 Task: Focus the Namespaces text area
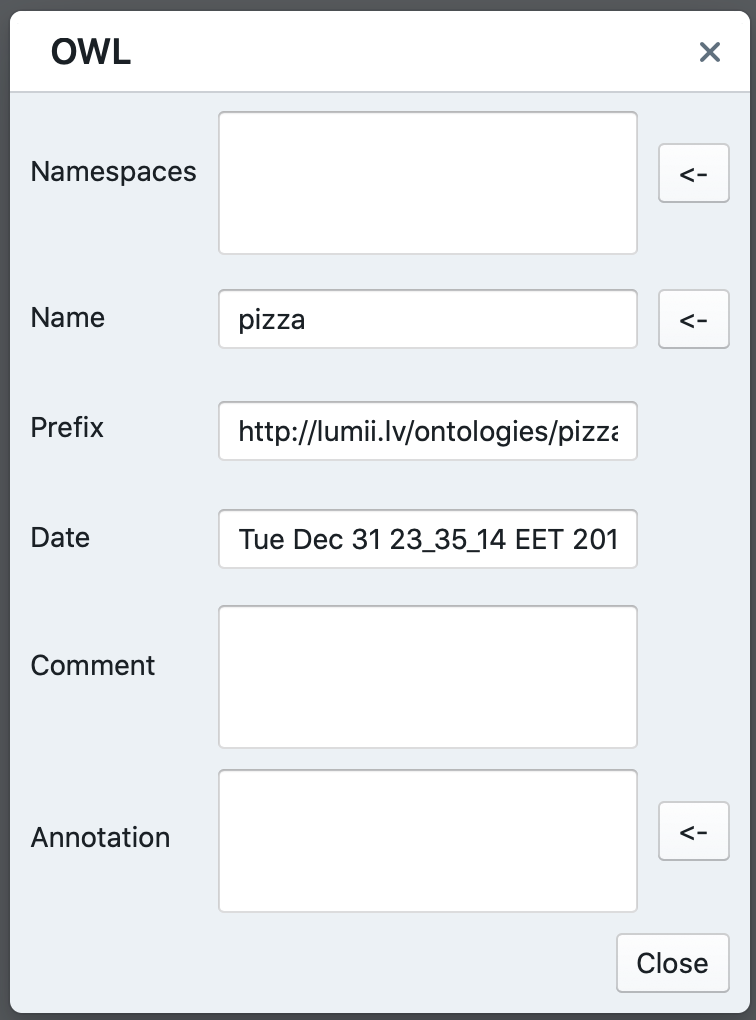point(427,183)
